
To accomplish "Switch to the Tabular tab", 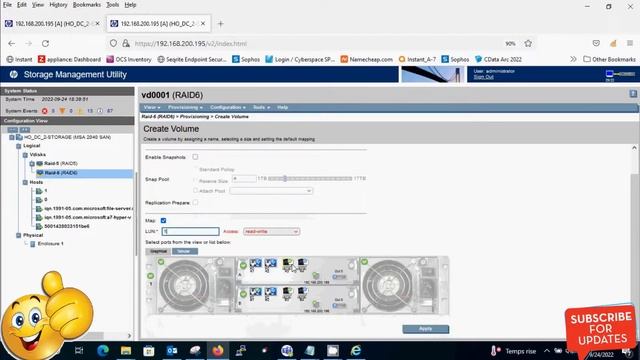I will coord(184,251).
